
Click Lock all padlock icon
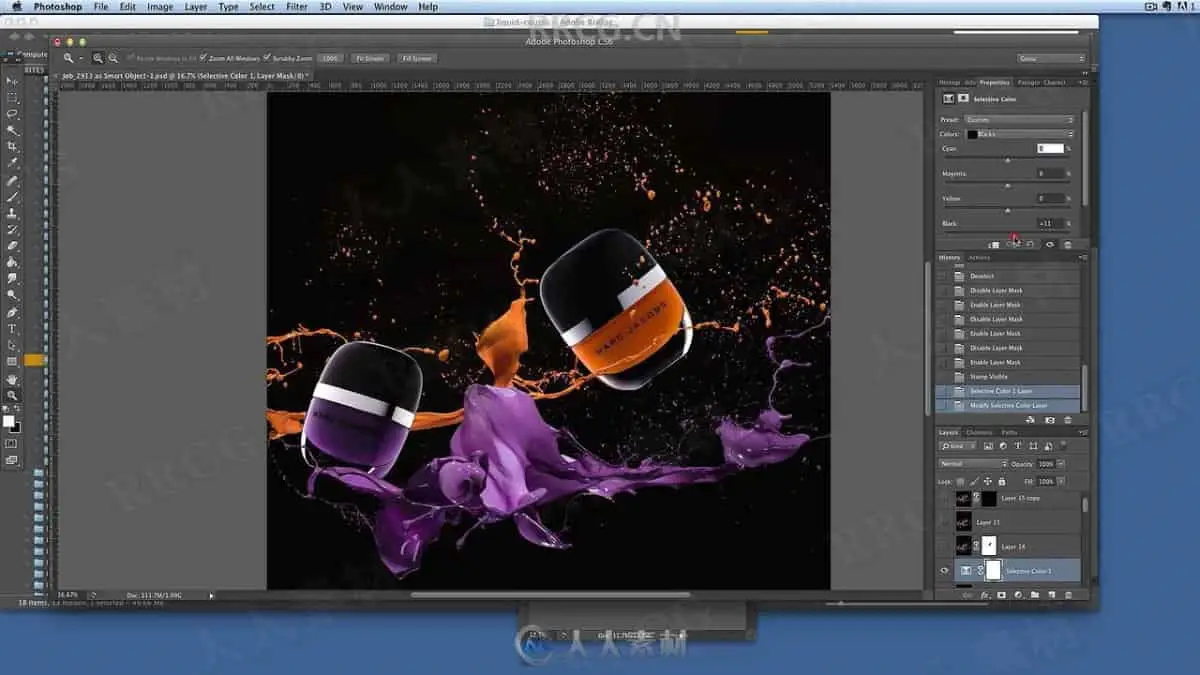pos(1001,481)
